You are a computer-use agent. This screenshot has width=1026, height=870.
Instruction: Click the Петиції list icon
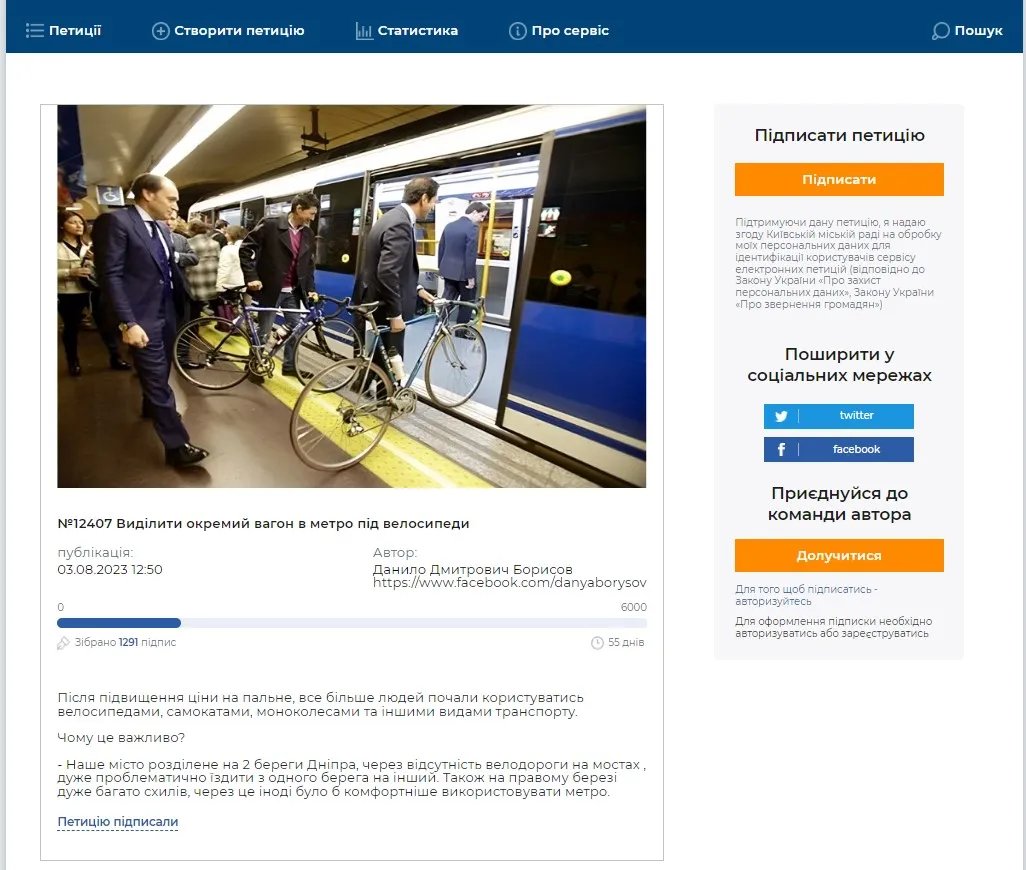pos(35,30)
